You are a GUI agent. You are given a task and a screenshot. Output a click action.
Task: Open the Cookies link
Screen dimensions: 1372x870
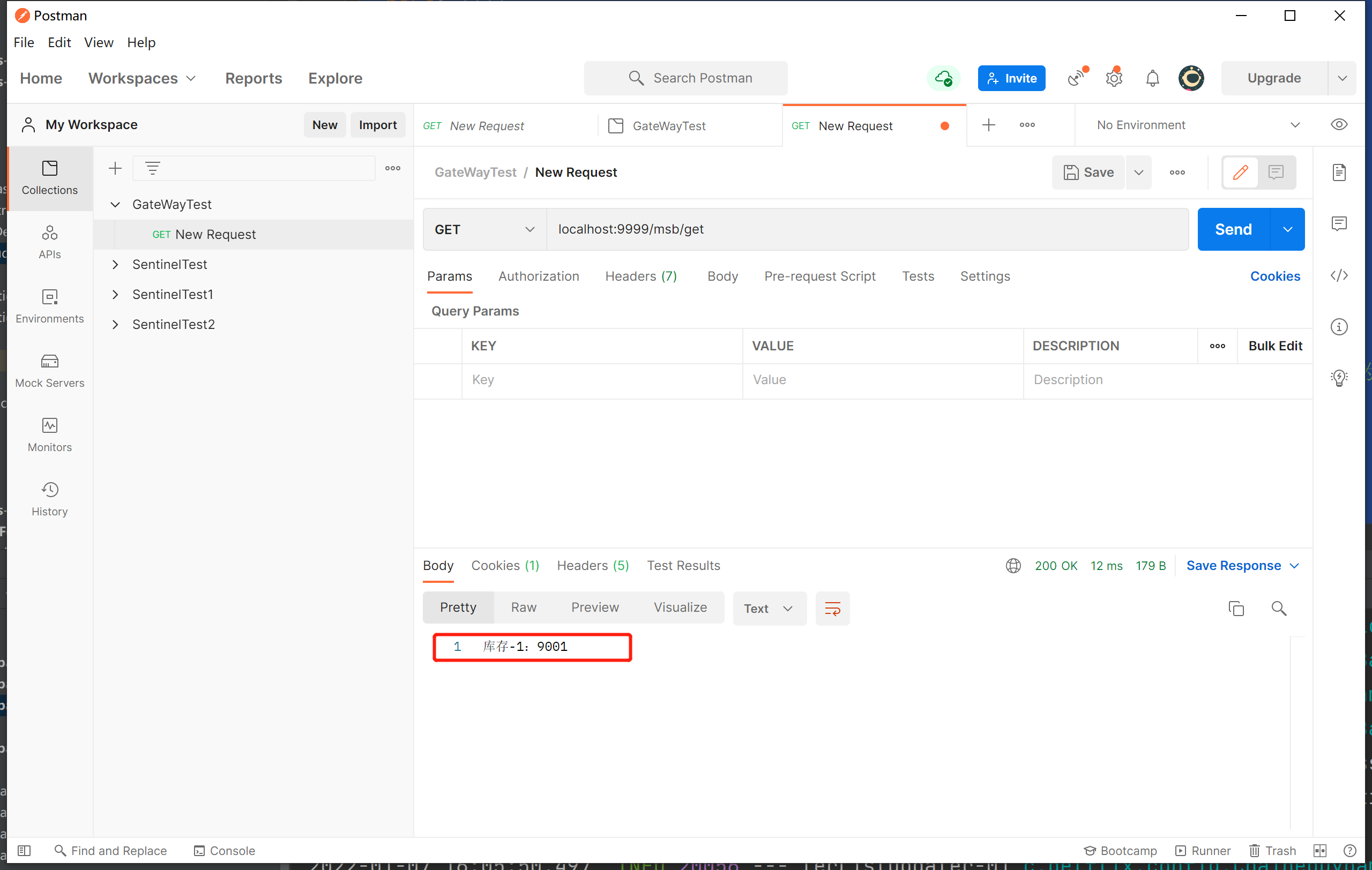point(1275,276)
